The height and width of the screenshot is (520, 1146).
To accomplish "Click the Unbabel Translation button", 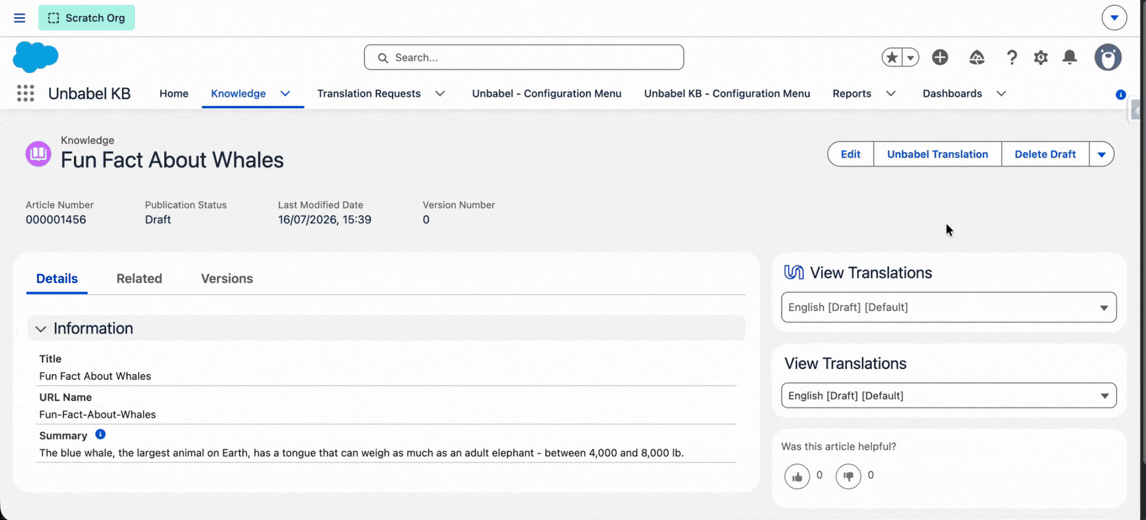I will pyautogui.click(x=938, y=154).
